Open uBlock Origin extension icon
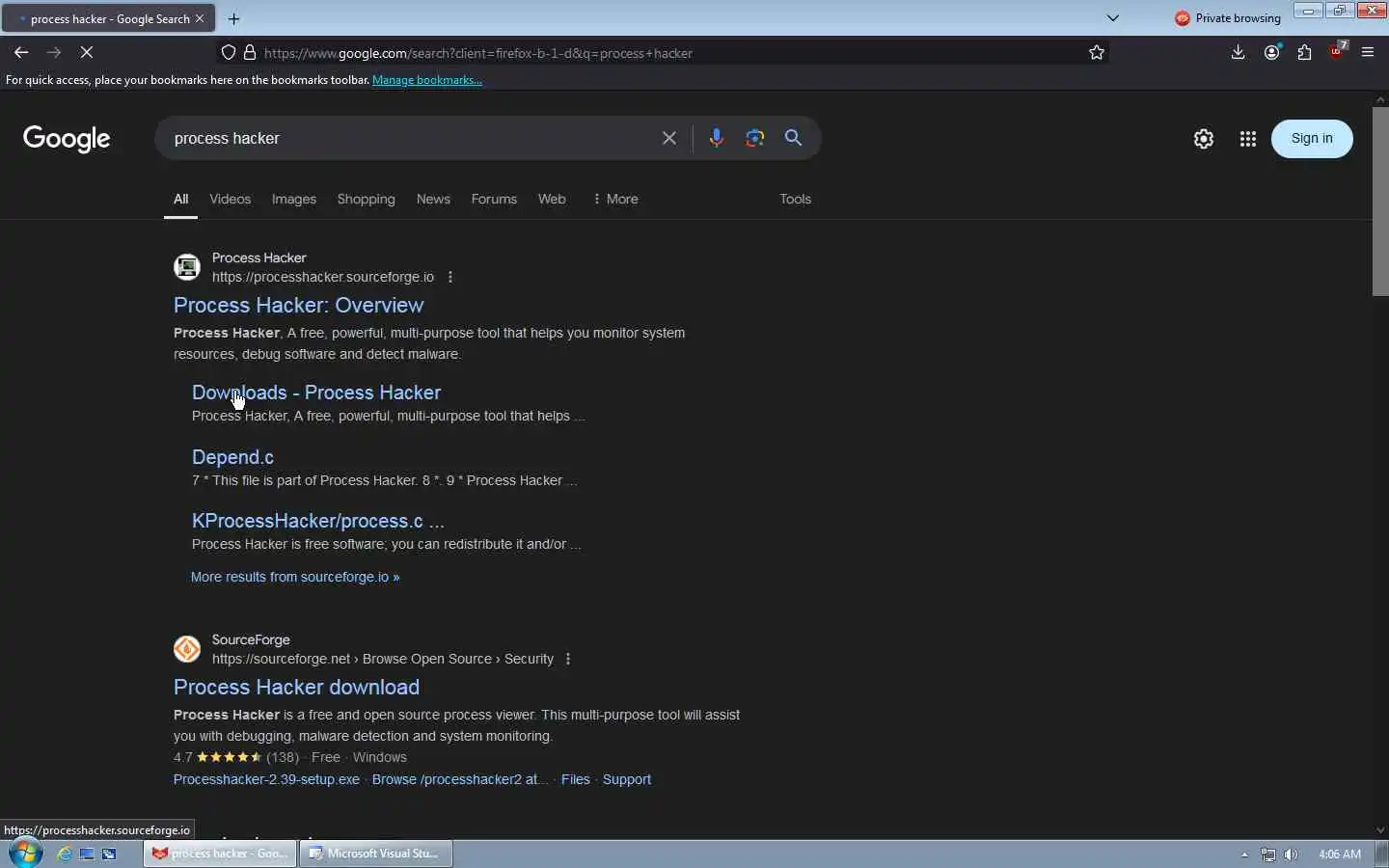Image resolution: width=1389 pixels, height=868 pixels. [x=1337, y=52]
